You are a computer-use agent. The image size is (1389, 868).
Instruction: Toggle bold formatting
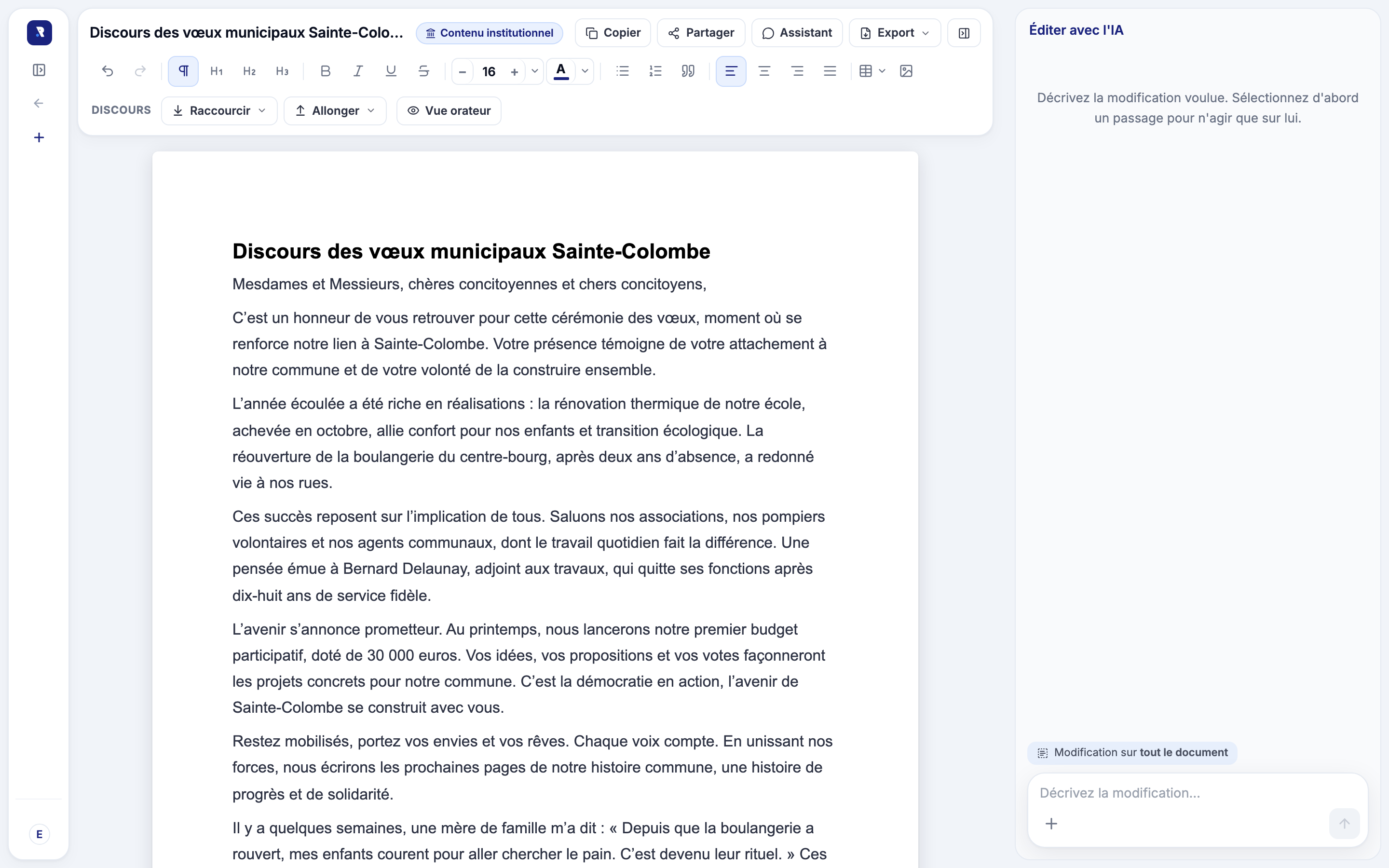coord(326,71)
